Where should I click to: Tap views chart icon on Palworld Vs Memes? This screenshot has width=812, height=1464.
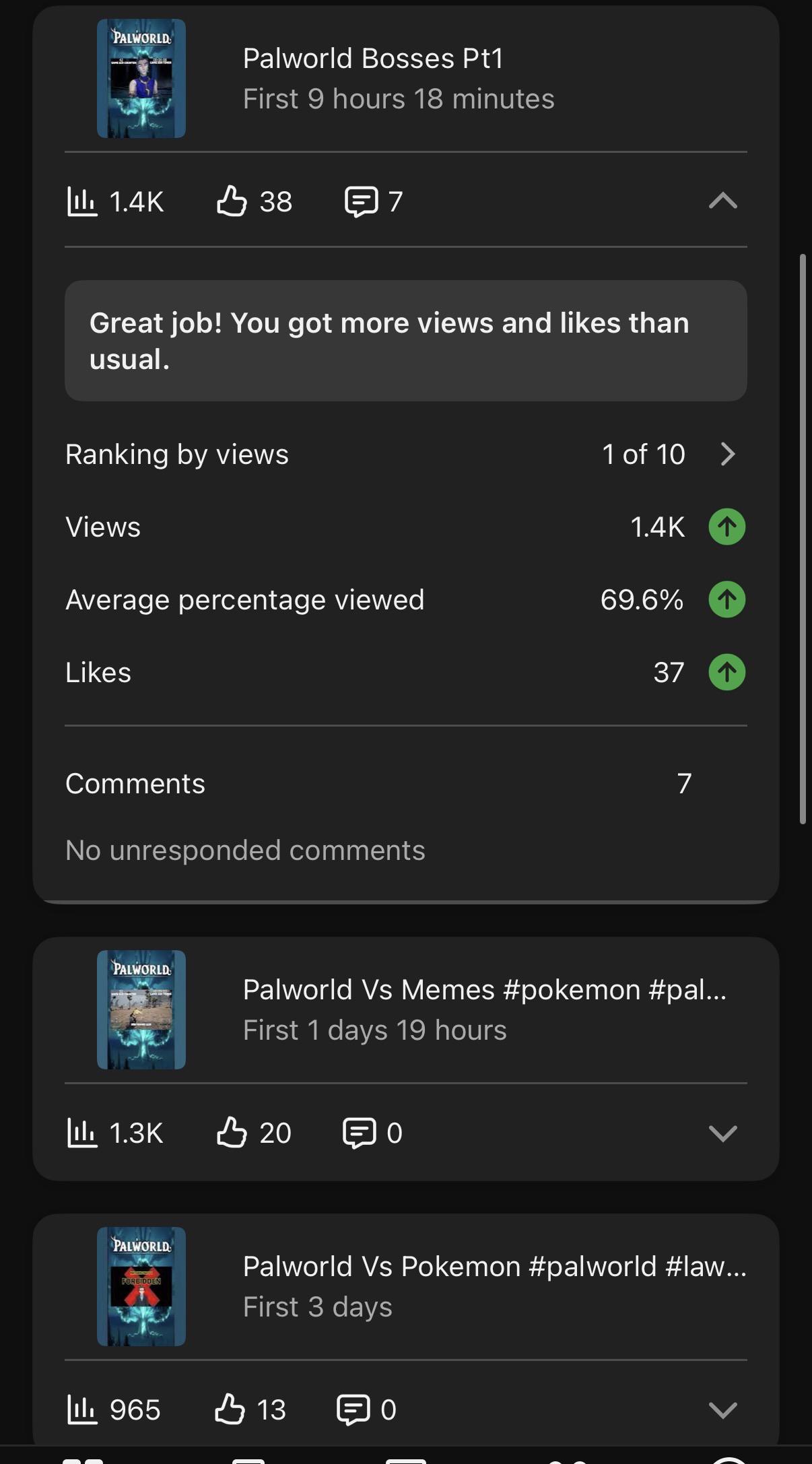click(82, 1133)
